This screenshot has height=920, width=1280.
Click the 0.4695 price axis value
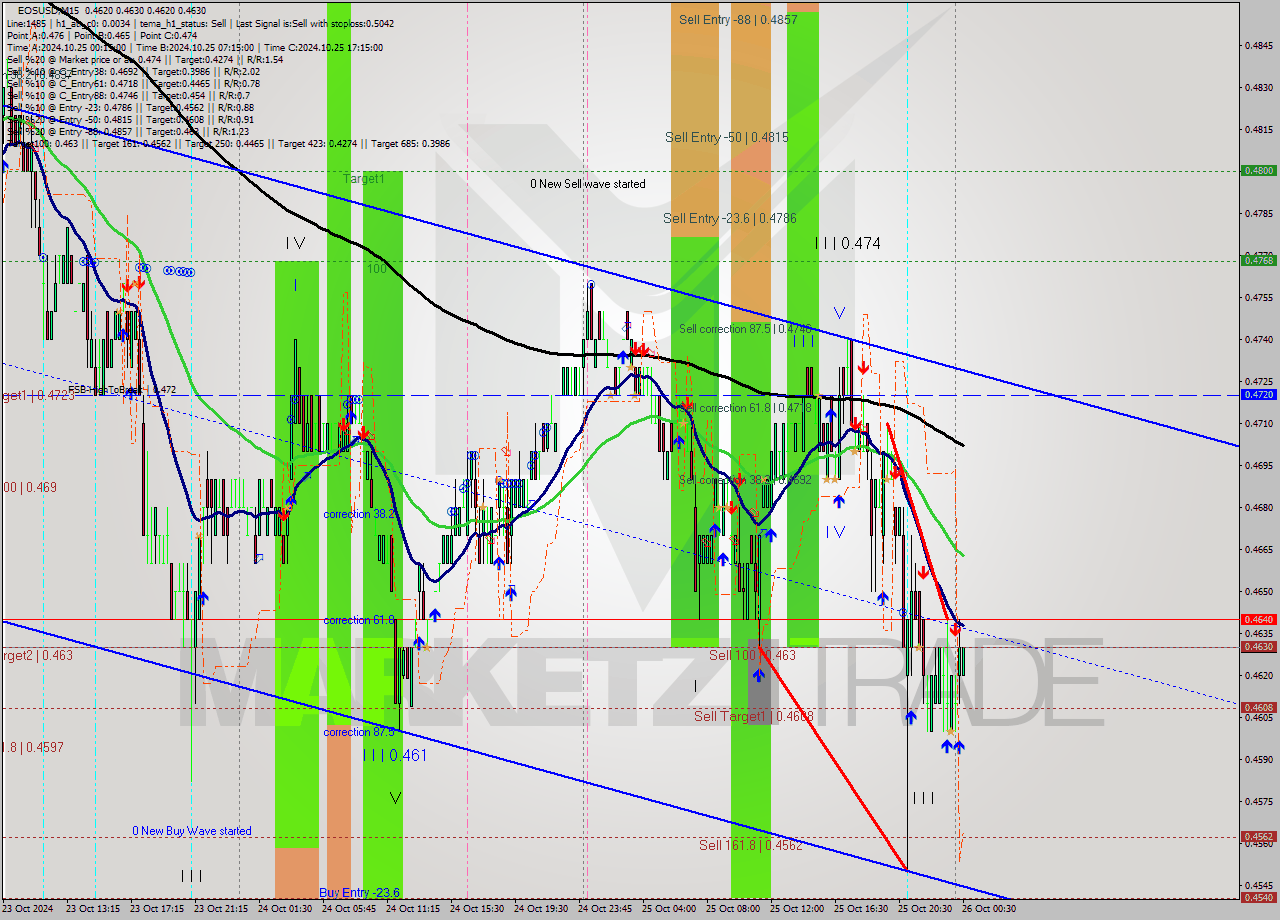point(1258,465)
